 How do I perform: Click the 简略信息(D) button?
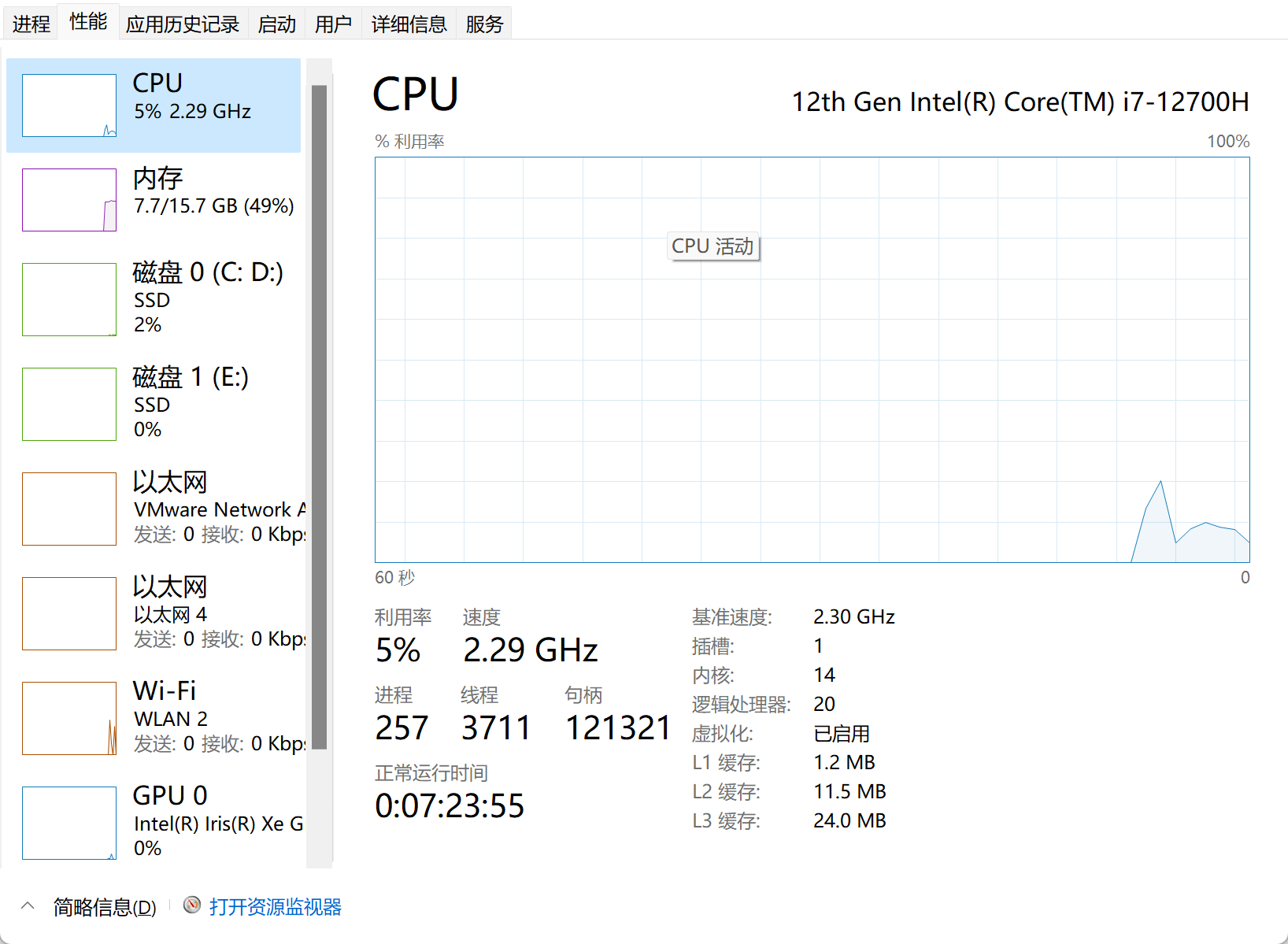coord(105,907)
